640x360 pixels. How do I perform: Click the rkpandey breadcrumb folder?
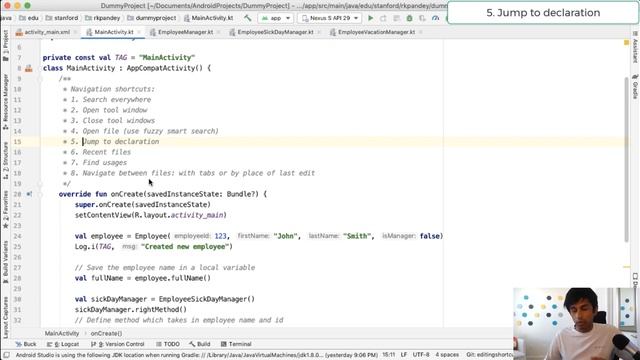coord(103,18)
